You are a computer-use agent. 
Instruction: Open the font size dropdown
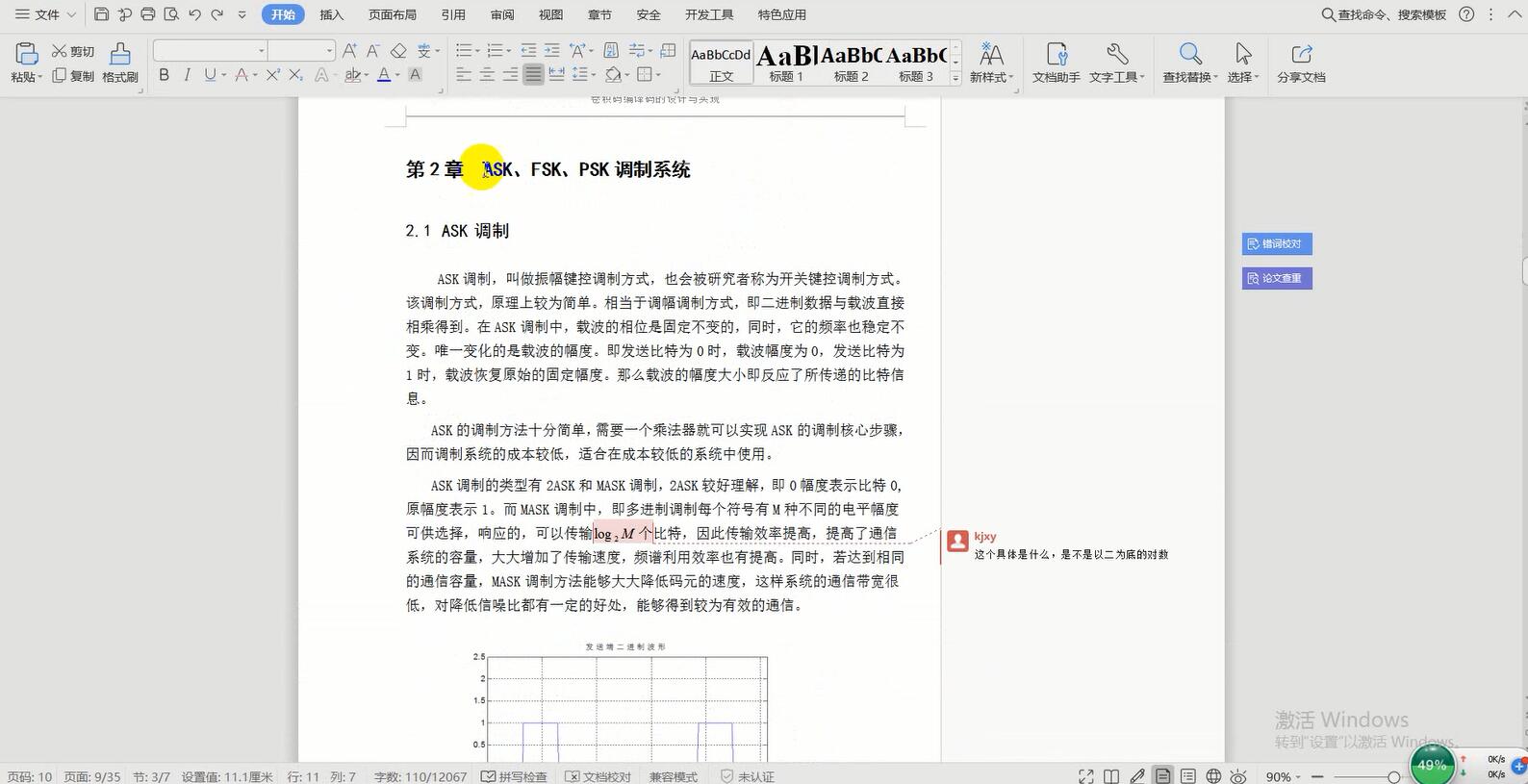[x=329, y=50]
